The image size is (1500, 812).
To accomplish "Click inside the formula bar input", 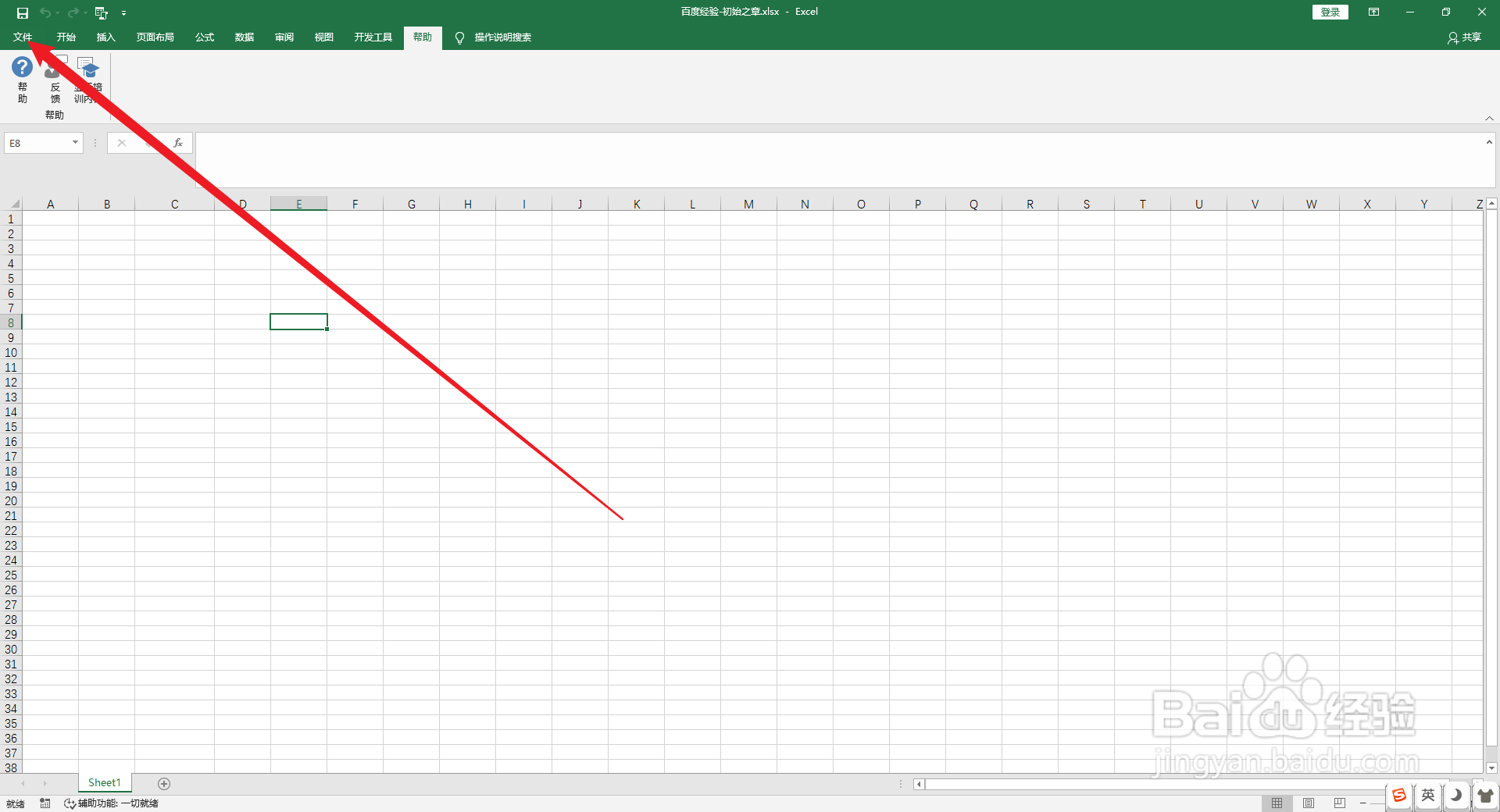I will coord(840,159).
